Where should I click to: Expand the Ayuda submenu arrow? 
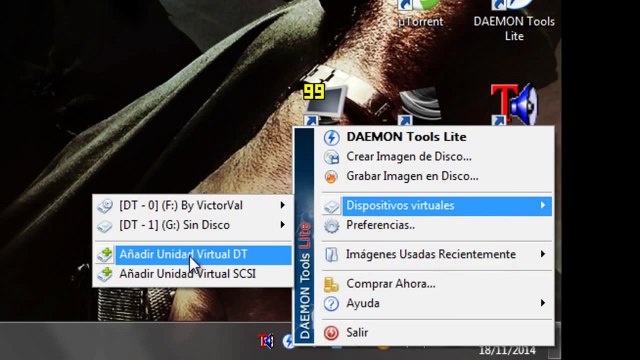coord(542,303)
